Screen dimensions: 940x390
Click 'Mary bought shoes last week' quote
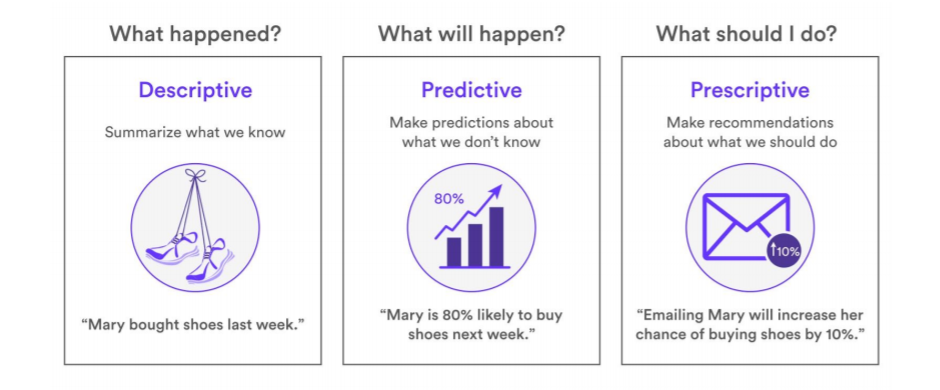click(x=193, y=325)
